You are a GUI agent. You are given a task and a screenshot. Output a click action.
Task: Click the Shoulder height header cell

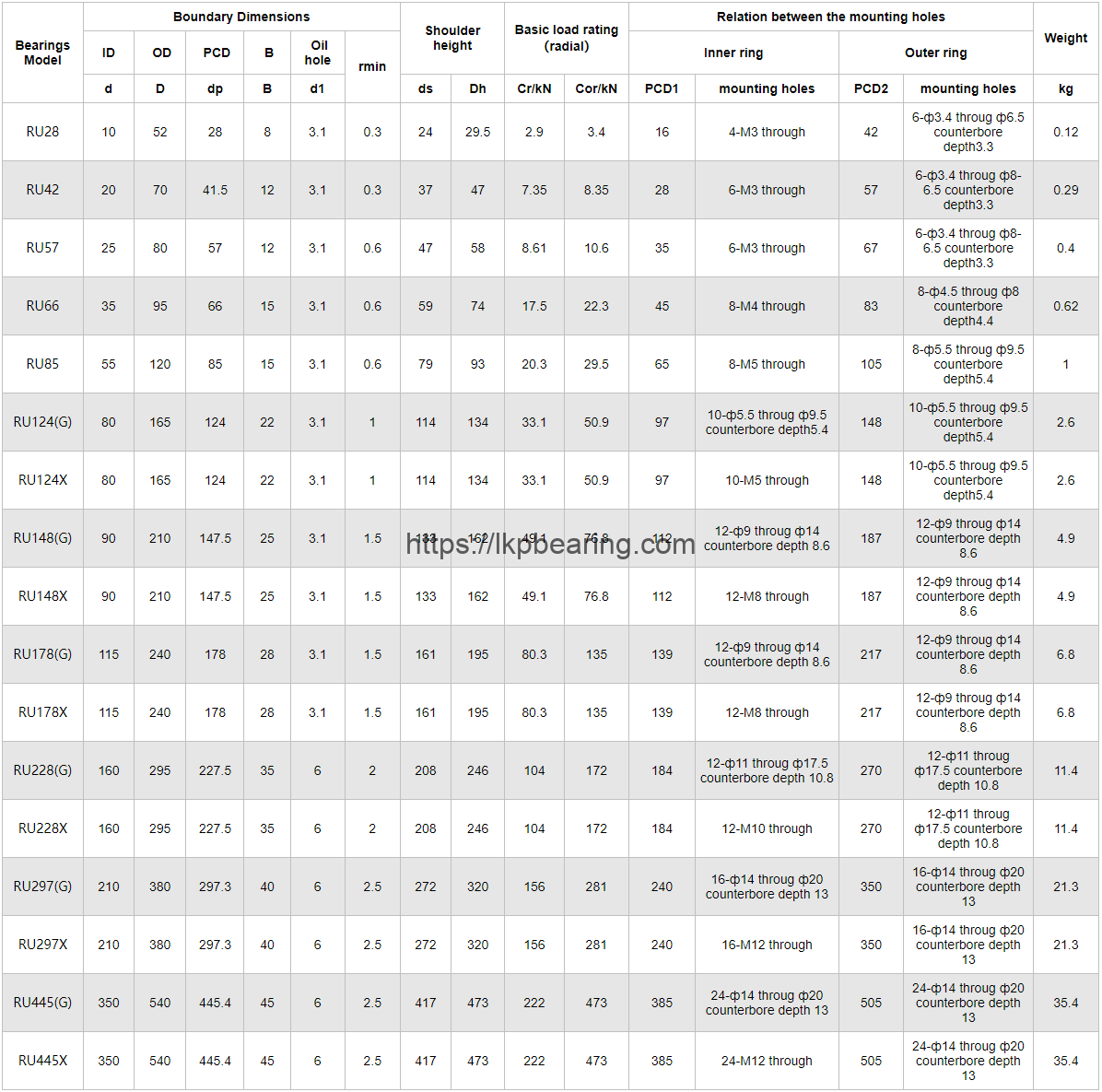452,38
